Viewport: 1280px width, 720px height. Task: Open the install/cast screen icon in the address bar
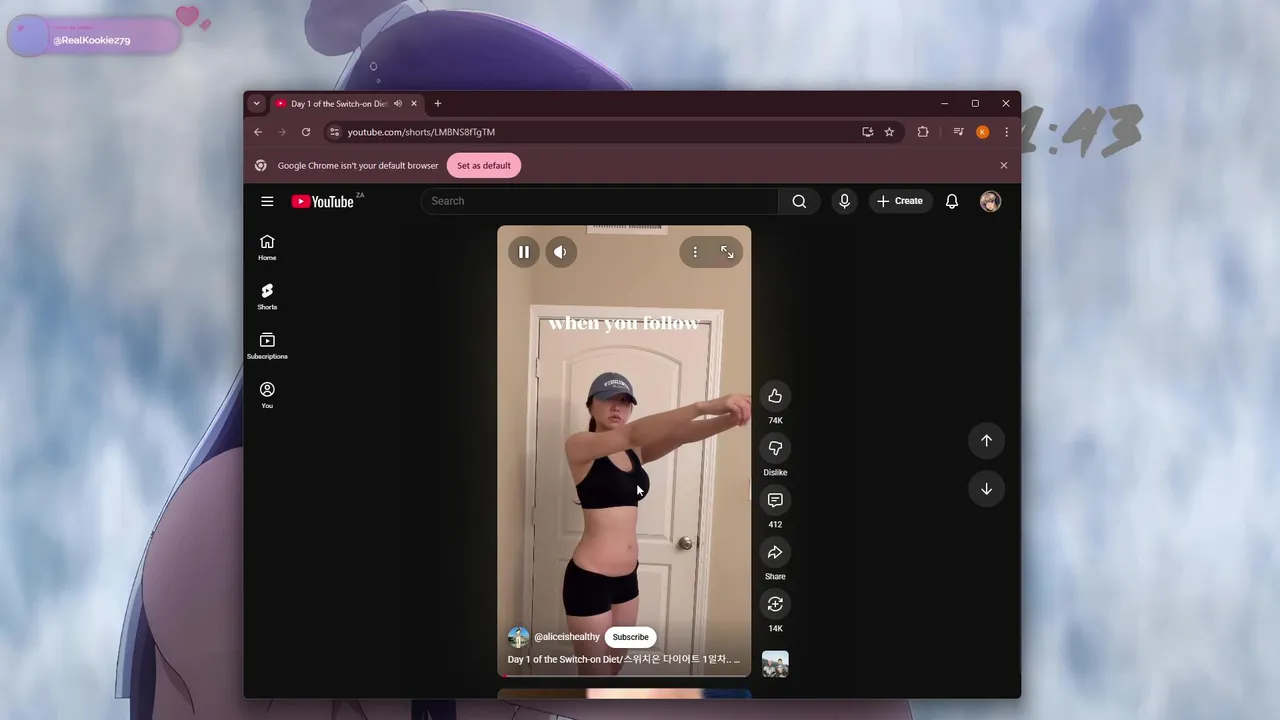867,132
